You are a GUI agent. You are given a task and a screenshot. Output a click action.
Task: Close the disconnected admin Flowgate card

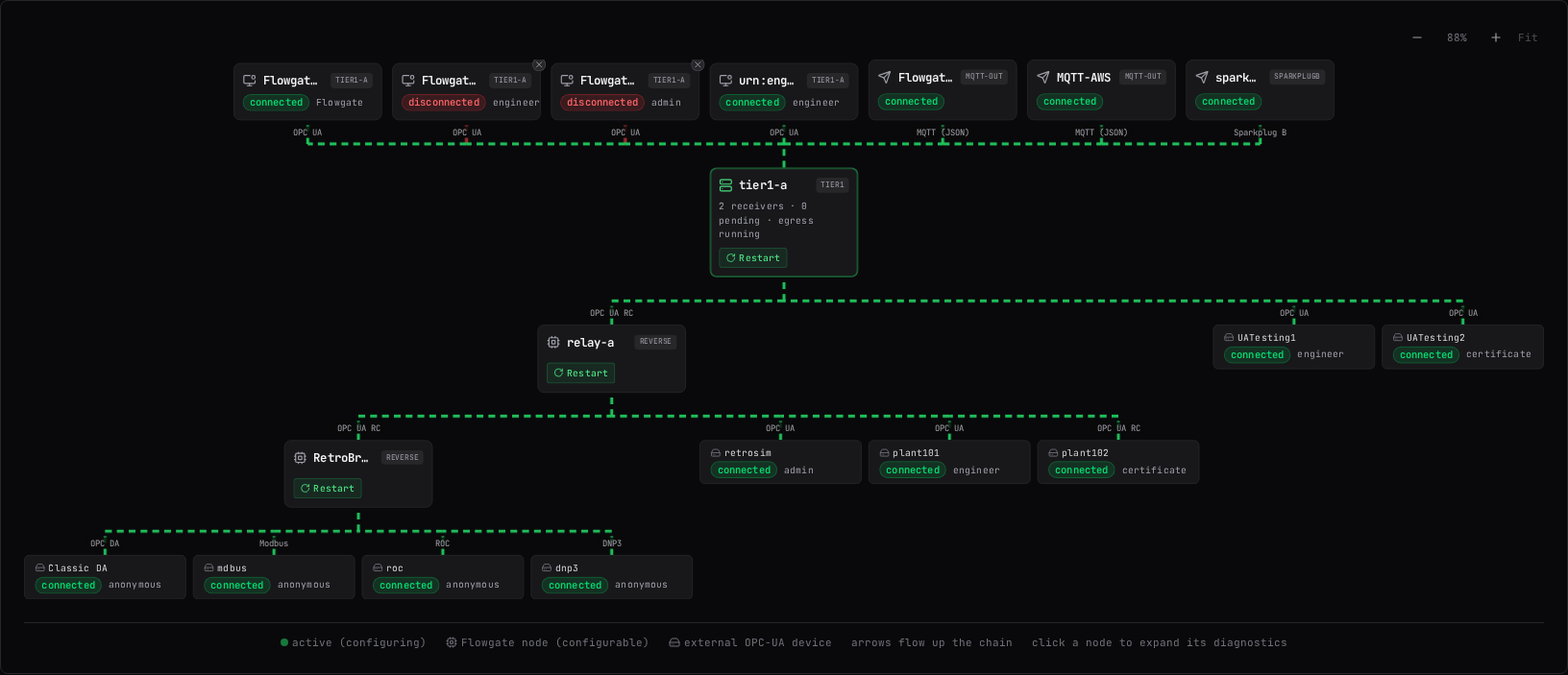[698, 65]
